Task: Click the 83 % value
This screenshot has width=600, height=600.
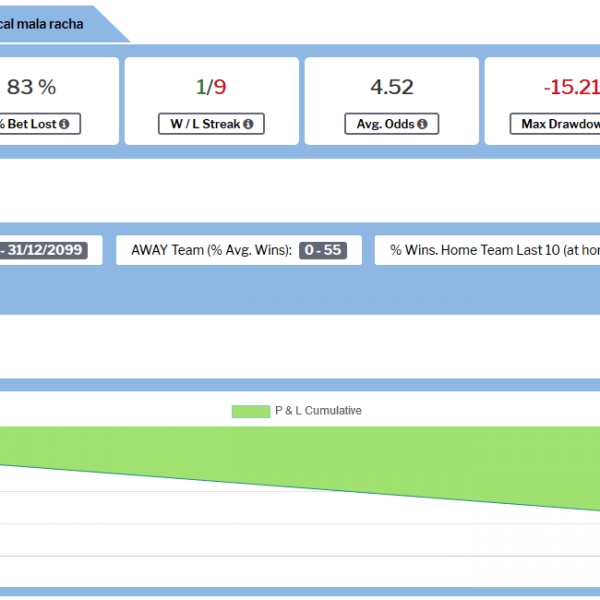Action: click(31, 87)
